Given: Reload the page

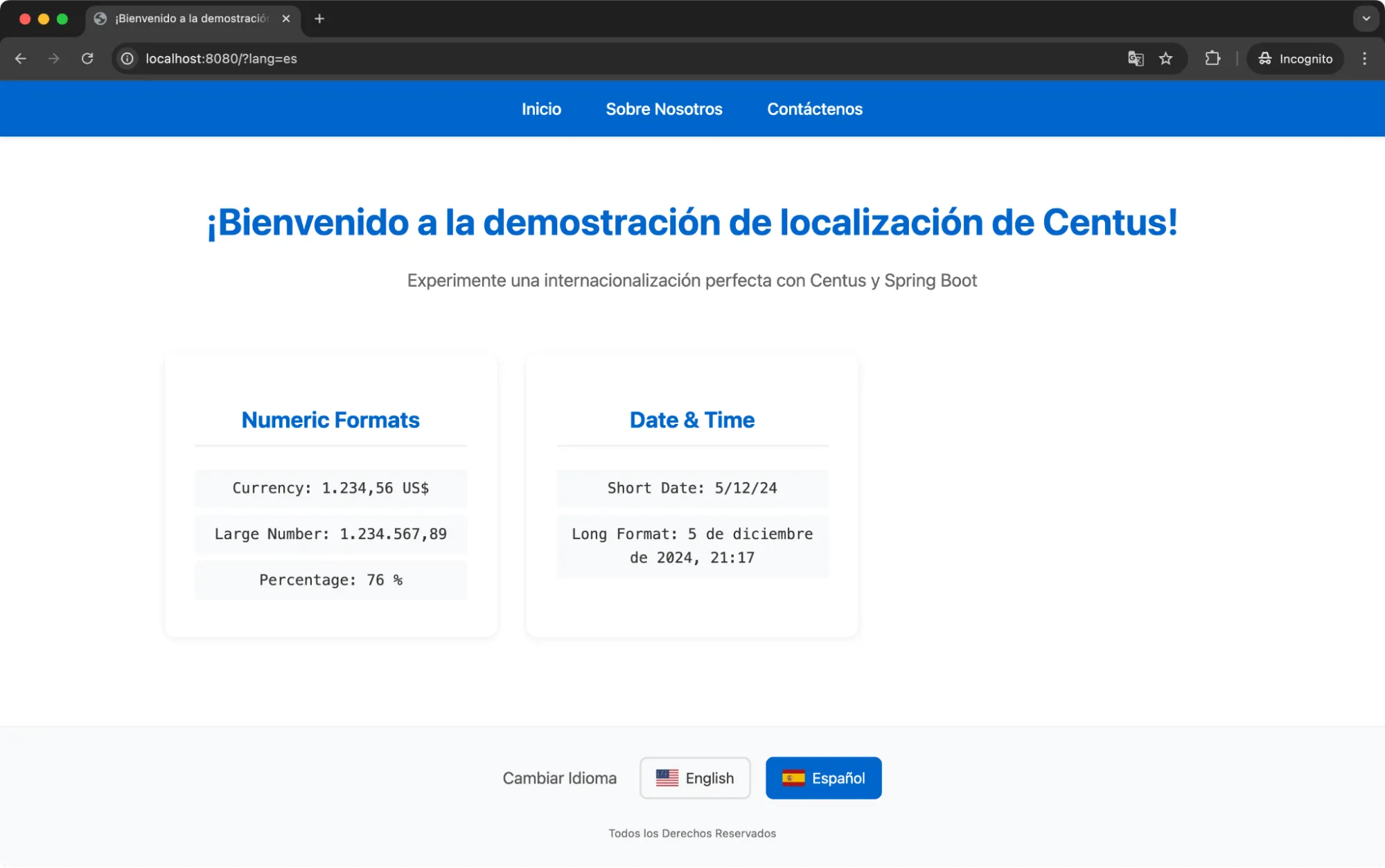Looking at the screenshot, I should pos(87,58).
